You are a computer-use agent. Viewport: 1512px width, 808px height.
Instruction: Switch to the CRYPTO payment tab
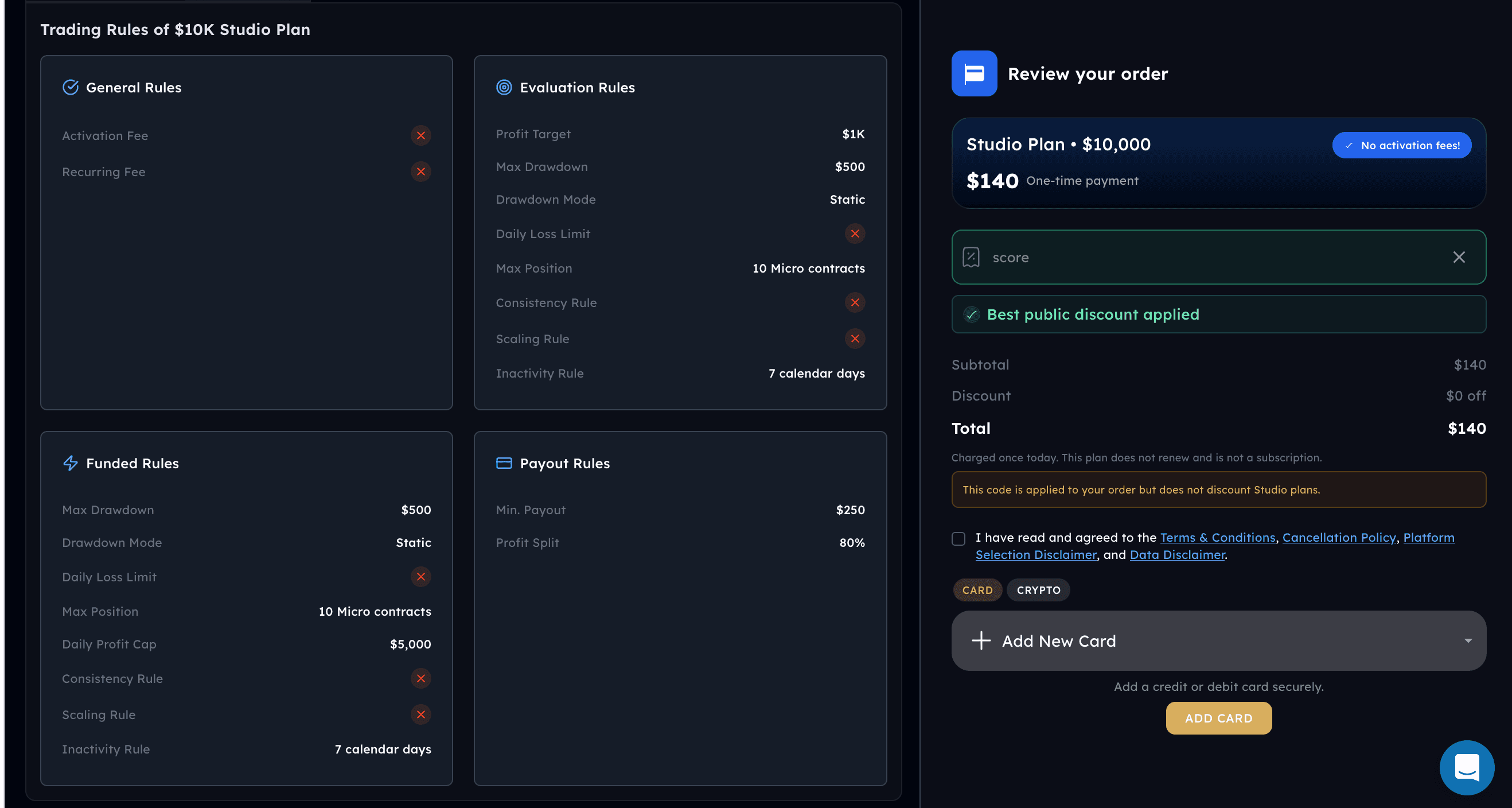(x=1038, y=590)
